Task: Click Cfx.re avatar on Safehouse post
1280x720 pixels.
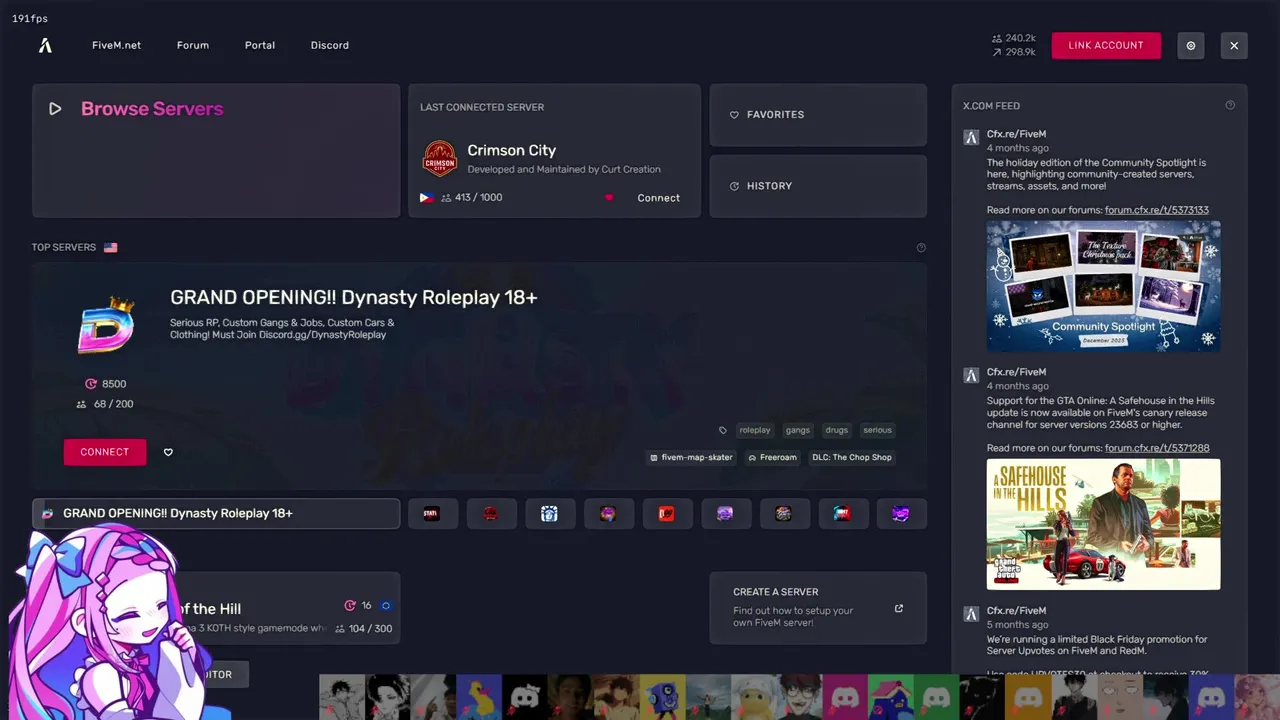Action: pyautogui.click(x=970, y=376)
